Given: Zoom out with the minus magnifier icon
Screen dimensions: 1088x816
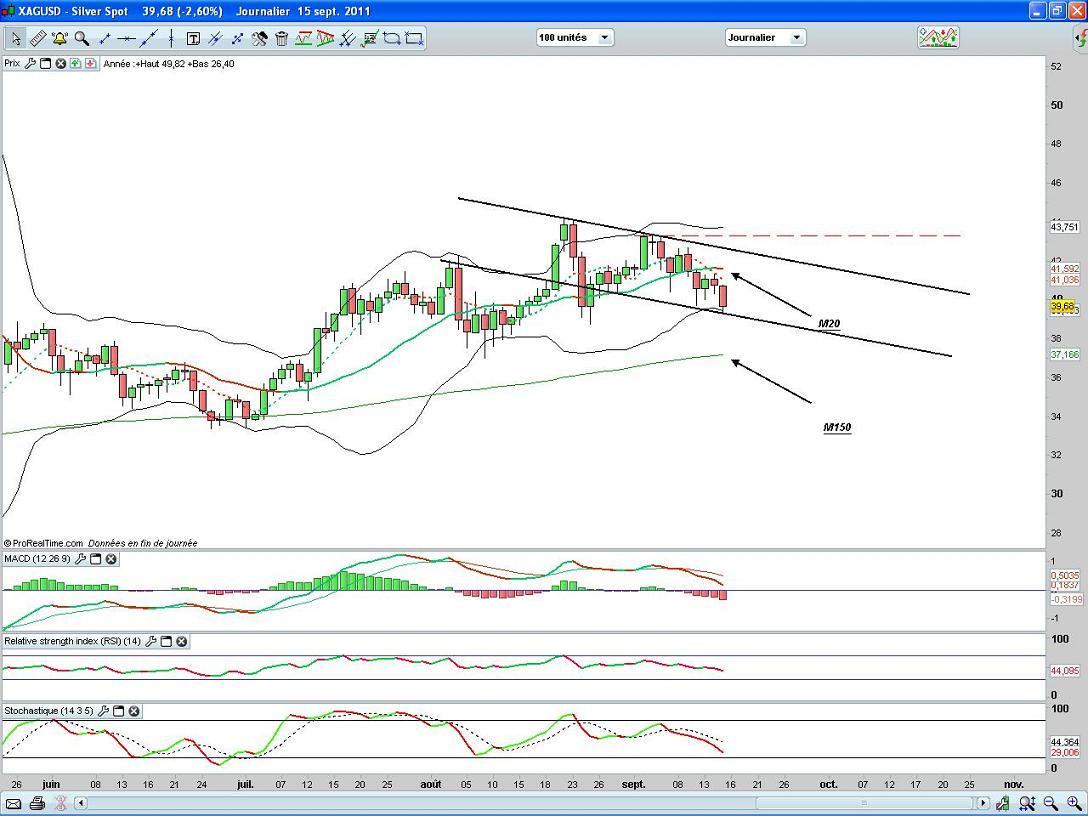Looking at the screenshot, I should [1051, 803].
